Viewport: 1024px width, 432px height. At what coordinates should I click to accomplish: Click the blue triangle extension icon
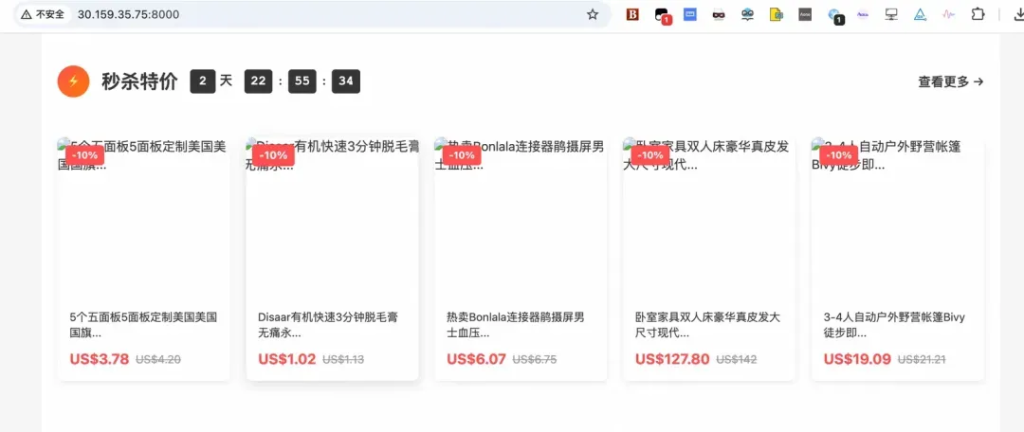[x=920, y=14]
